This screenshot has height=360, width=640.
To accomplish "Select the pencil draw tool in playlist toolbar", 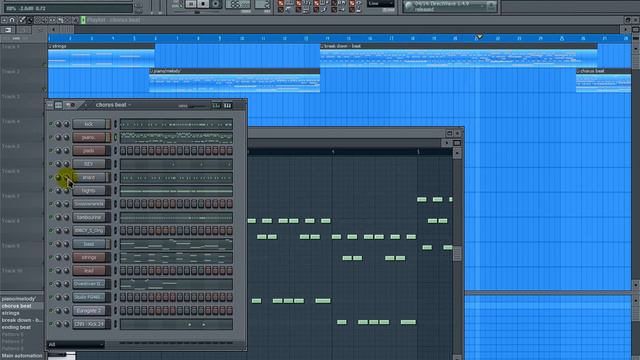I will tap(22, 20).
